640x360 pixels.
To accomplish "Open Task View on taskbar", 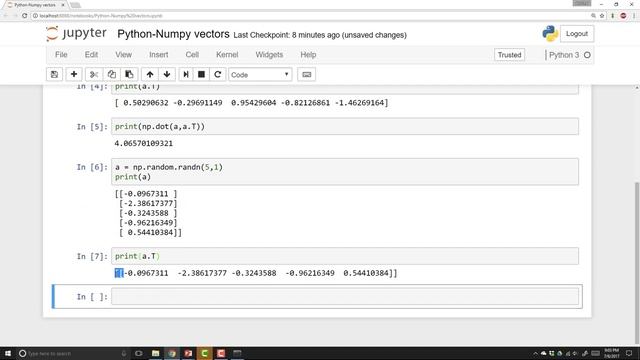I will [x=138, y=353].
